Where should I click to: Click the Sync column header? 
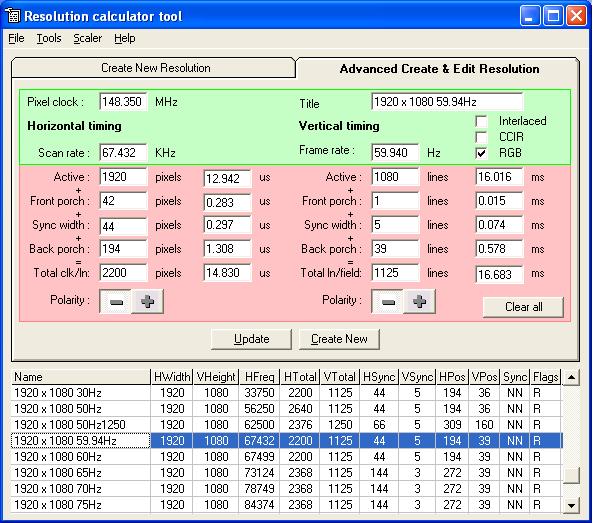pos(515,377)
